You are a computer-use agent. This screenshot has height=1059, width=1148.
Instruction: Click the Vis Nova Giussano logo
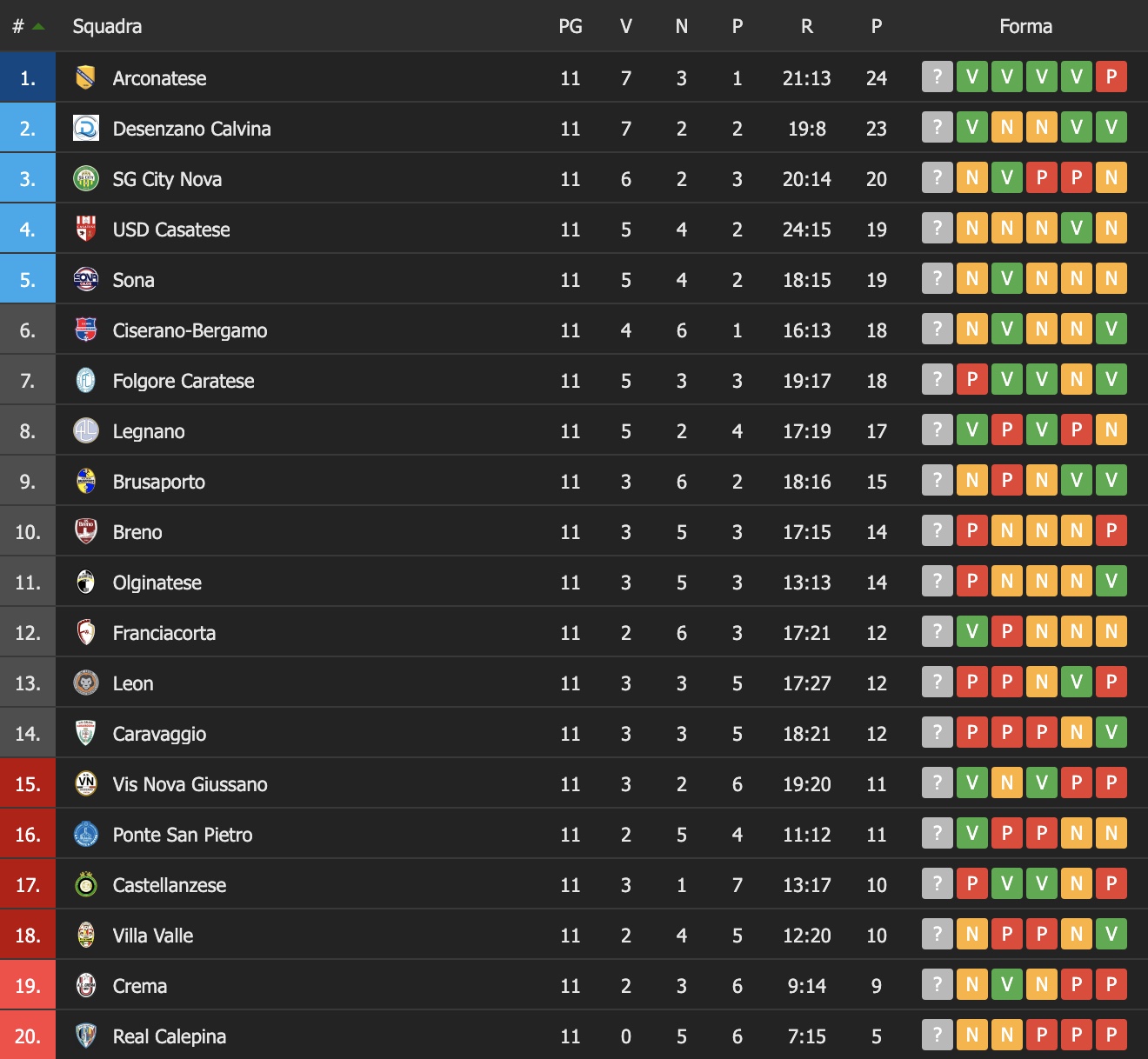(85, 784)
